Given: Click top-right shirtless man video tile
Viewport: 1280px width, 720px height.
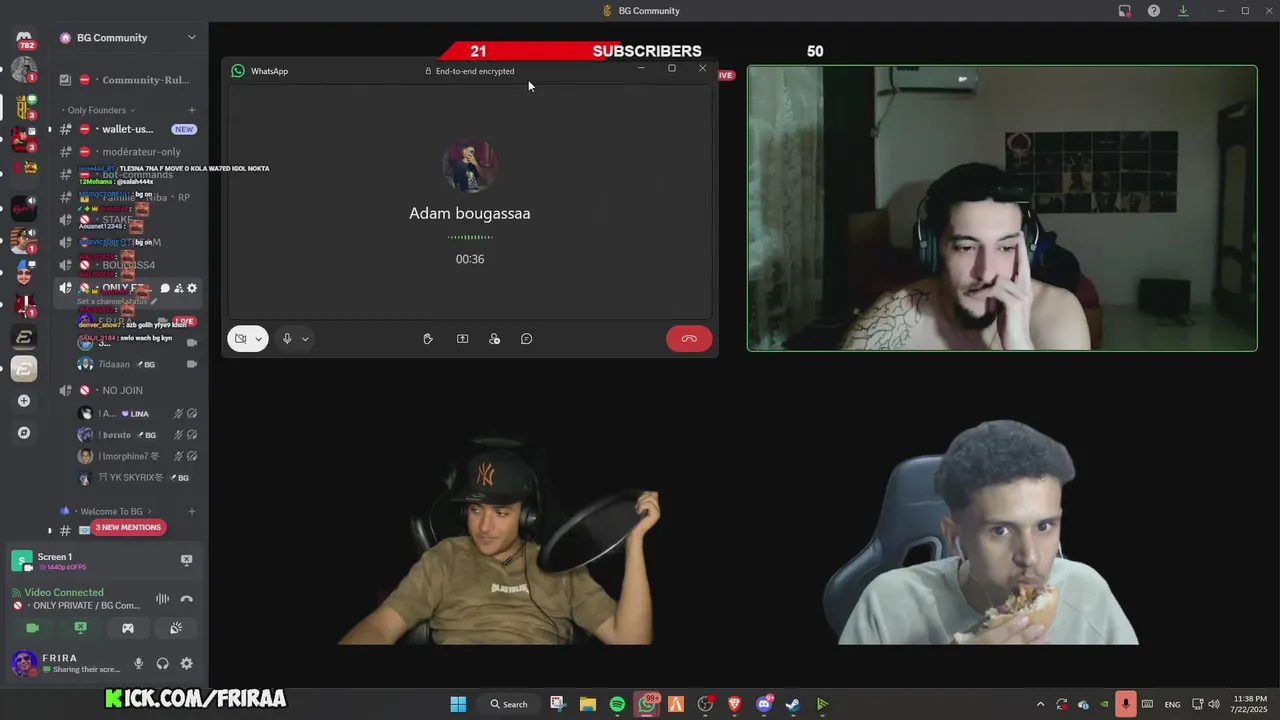Looking at the screenshot, I should pyautogui.click(x=1002, y=208).
